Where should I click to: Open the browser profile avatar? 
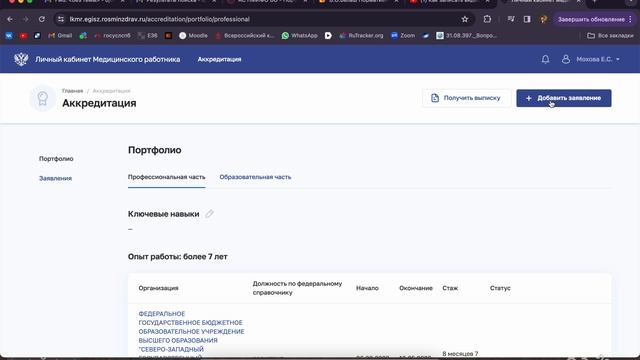pos(543,19)
